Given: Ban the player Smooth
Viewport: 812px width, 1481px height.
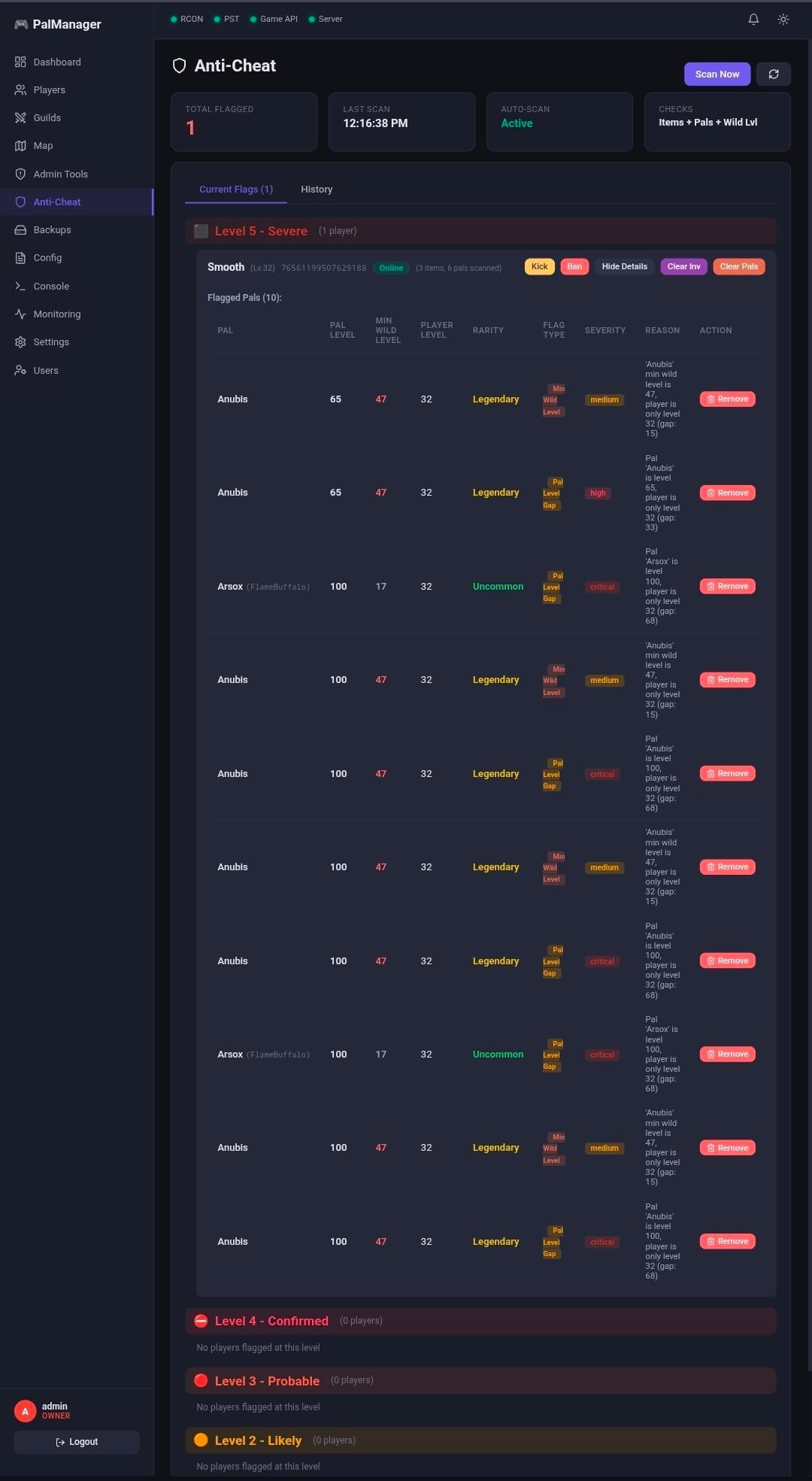Looking at the screenshot, I should tap(574, 266).
